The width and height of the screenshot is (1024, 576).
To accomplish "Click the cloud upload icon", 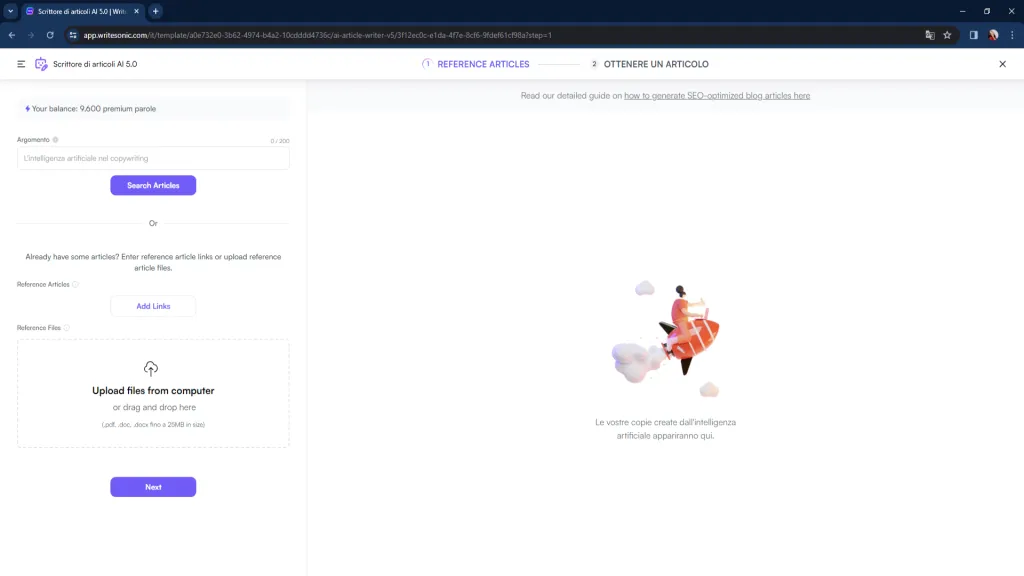I will [151, 368].
